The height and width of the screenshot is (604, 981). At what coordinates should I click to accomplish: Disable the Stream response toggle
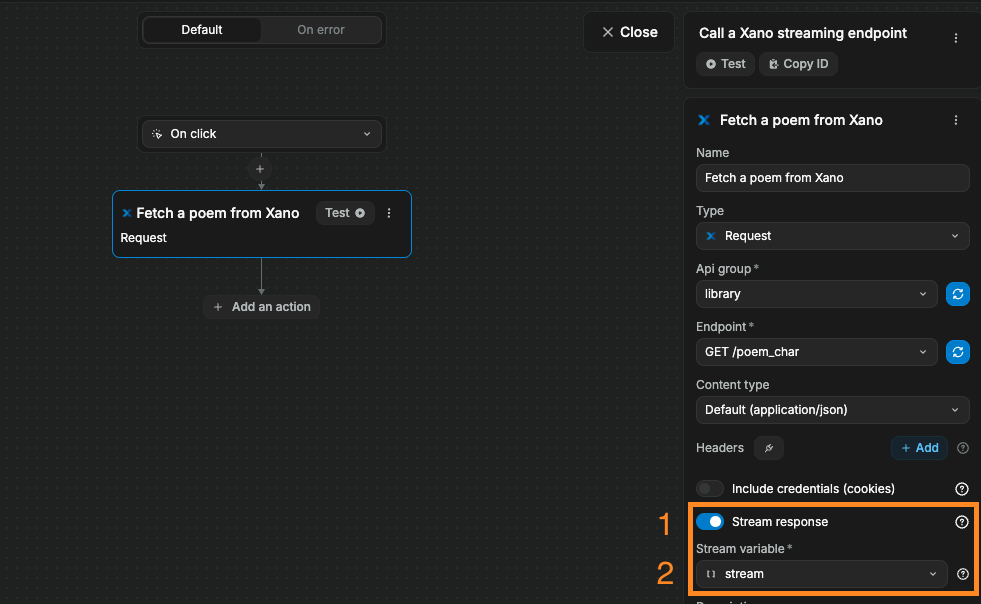pos(710,522)
